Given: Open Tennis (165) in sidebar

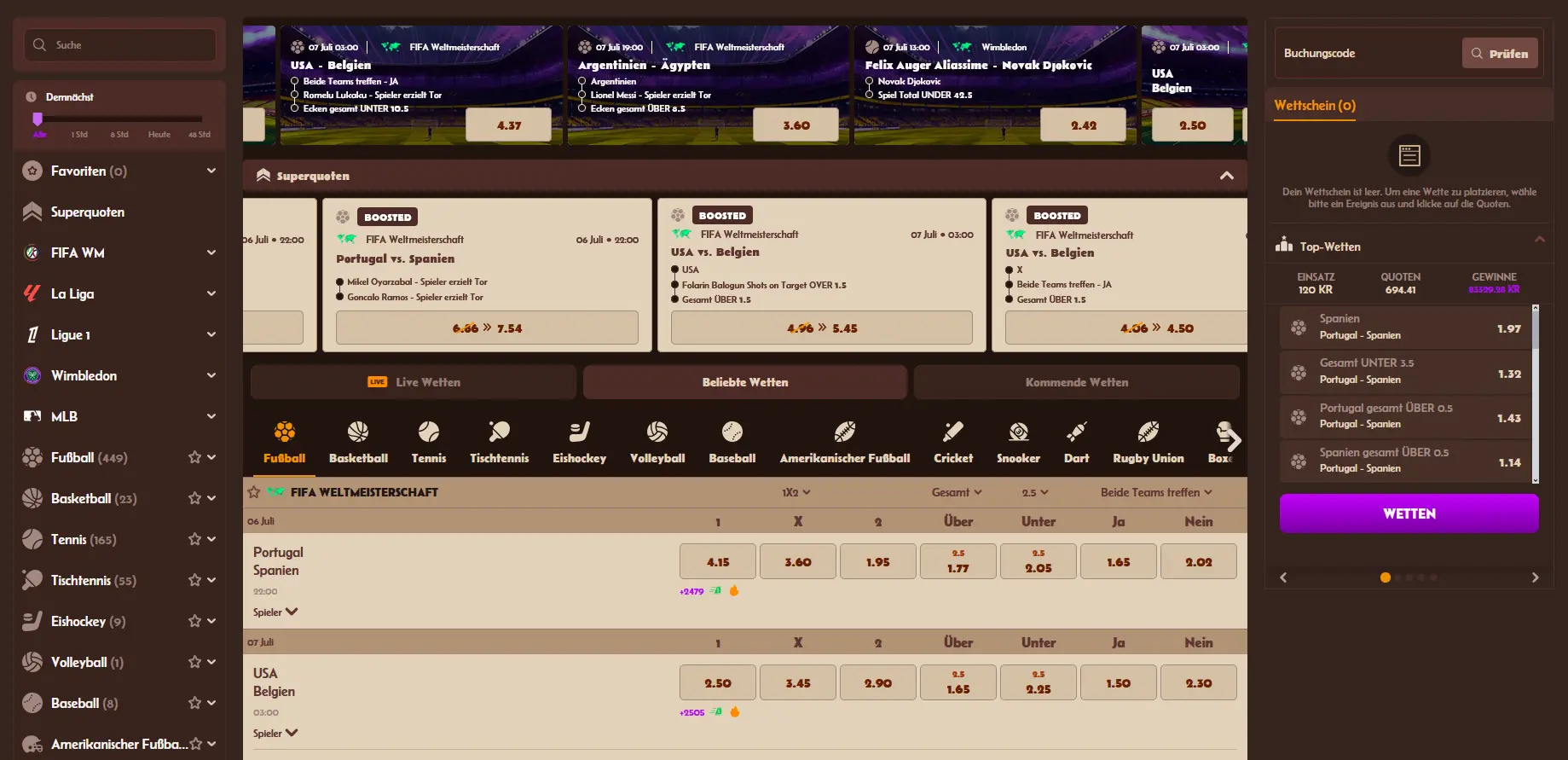Looking at the screenshot, I should pos(84,539).
